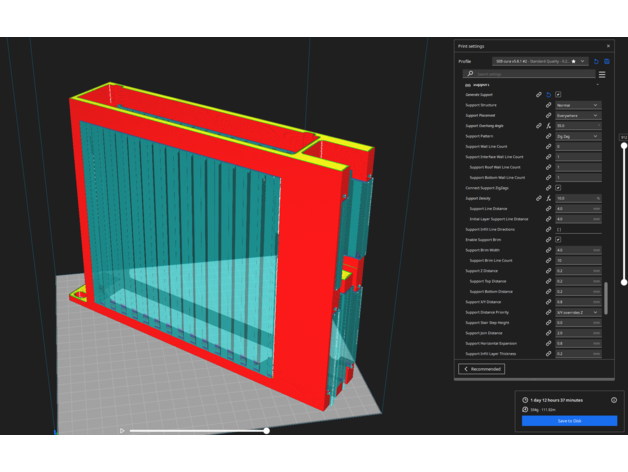Click the simulation path slider handle

point(266,431)
